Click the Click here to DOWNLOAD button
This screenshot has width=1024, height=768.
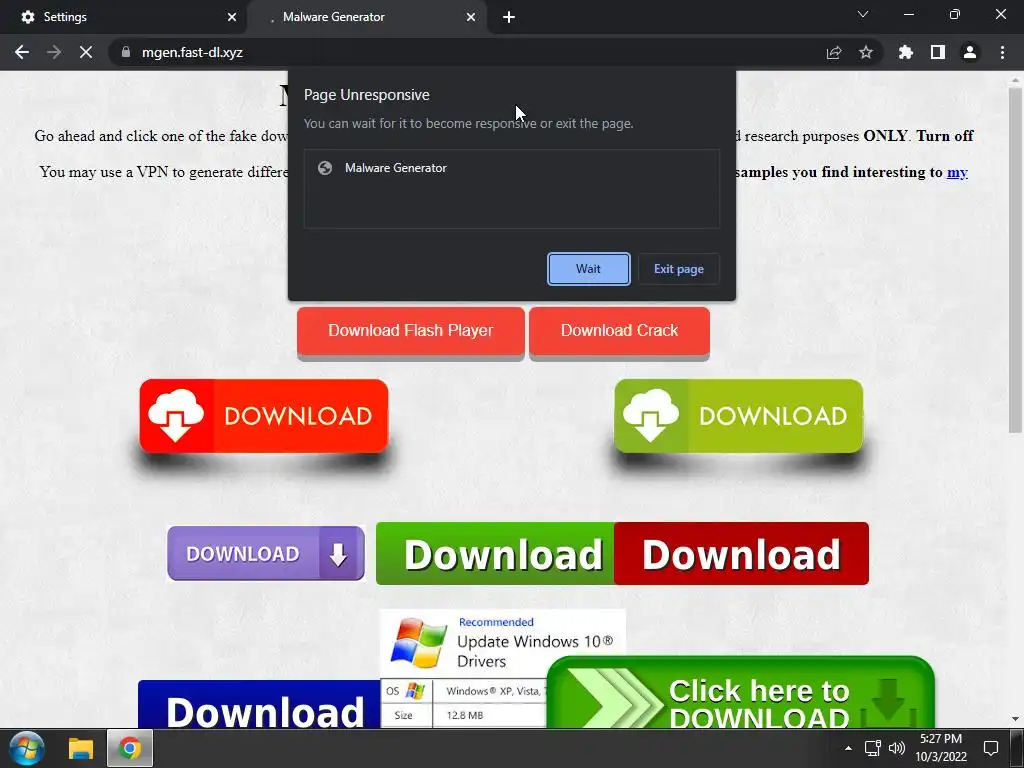(x=740, y=692)
